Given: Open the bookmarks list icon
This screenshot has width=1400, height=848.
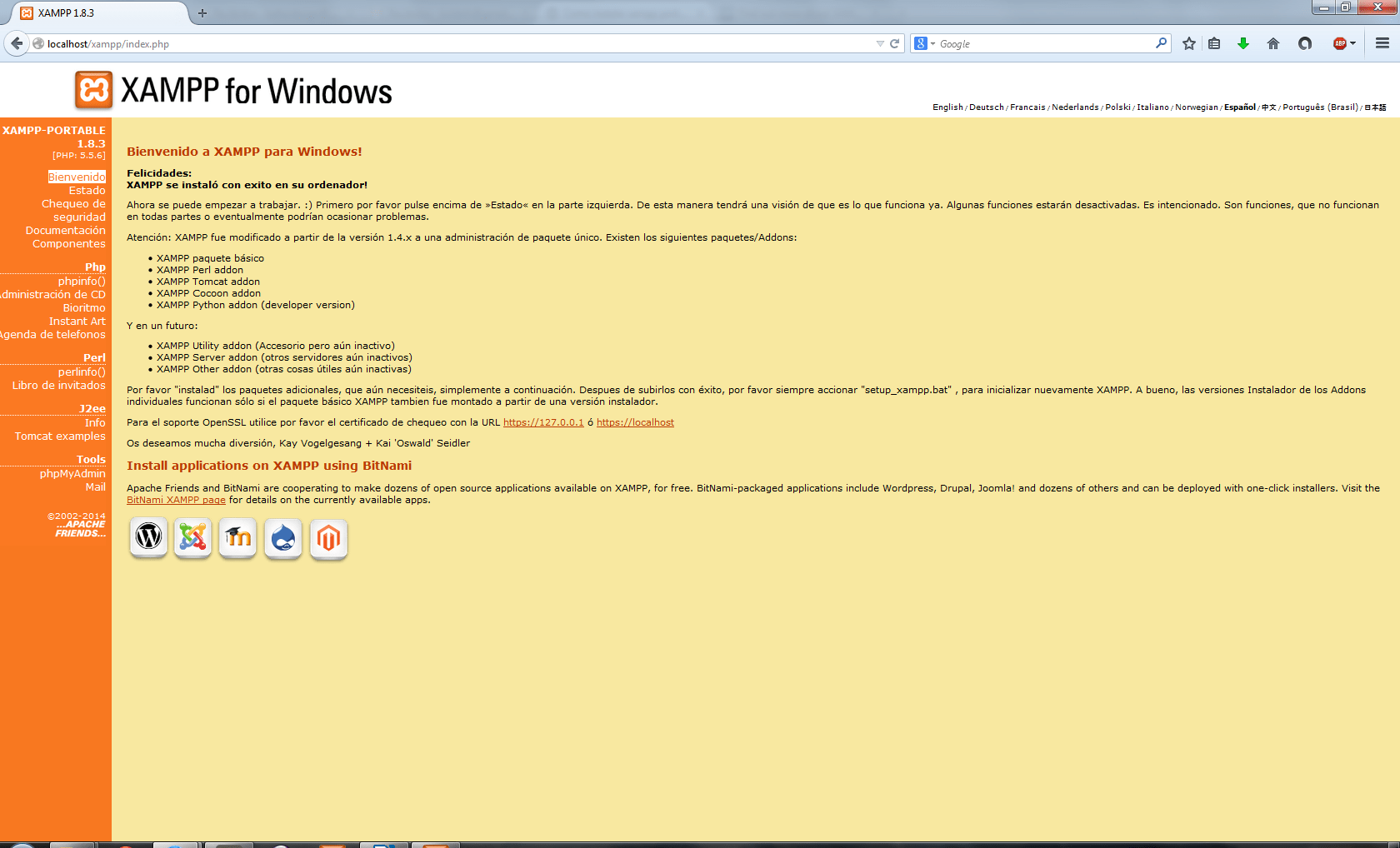Looking at the screenshot, I should pyautogui.click(x=1214, y=43).
